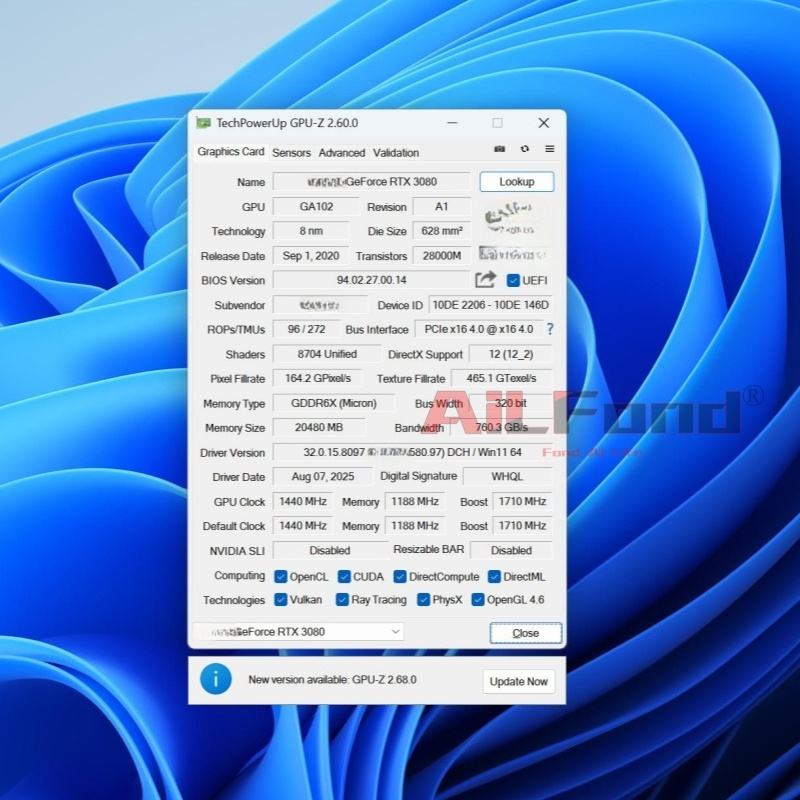
Task: Toggle the PhysX checkbox
Action: click(423, 599)
